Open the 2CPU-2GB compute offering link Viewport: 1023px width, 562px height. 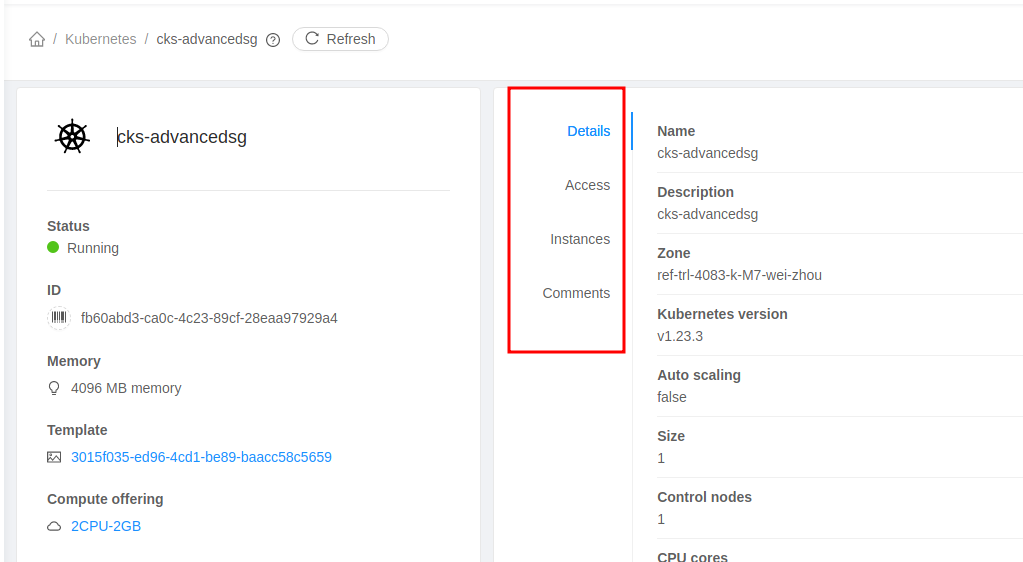tap(106, 526)
